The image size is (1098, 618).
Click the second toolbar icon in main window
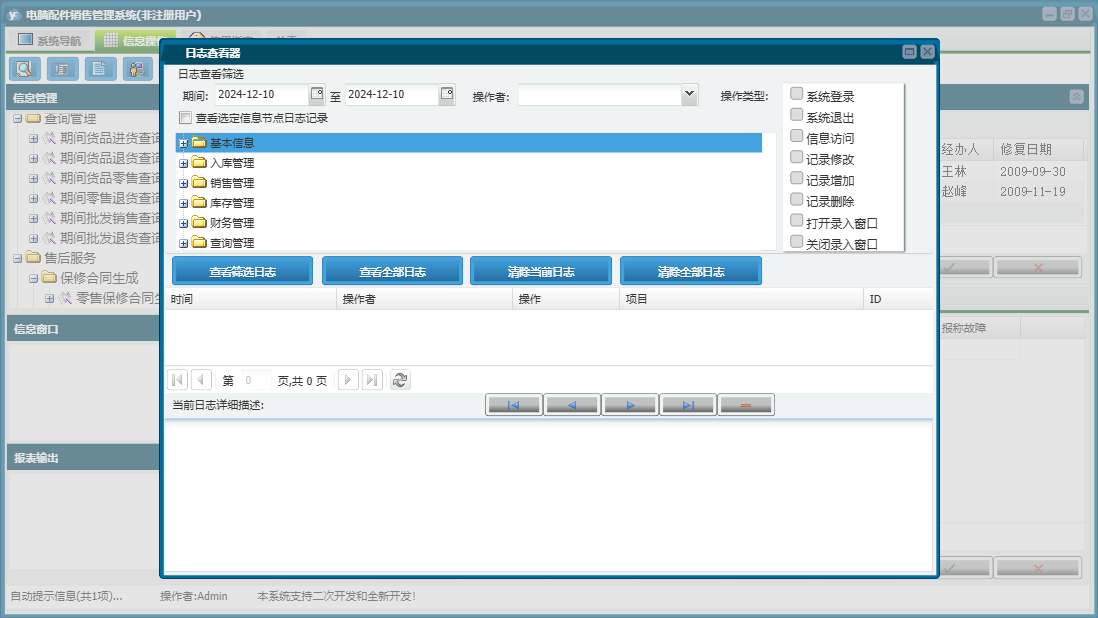(x=62, y=69)
